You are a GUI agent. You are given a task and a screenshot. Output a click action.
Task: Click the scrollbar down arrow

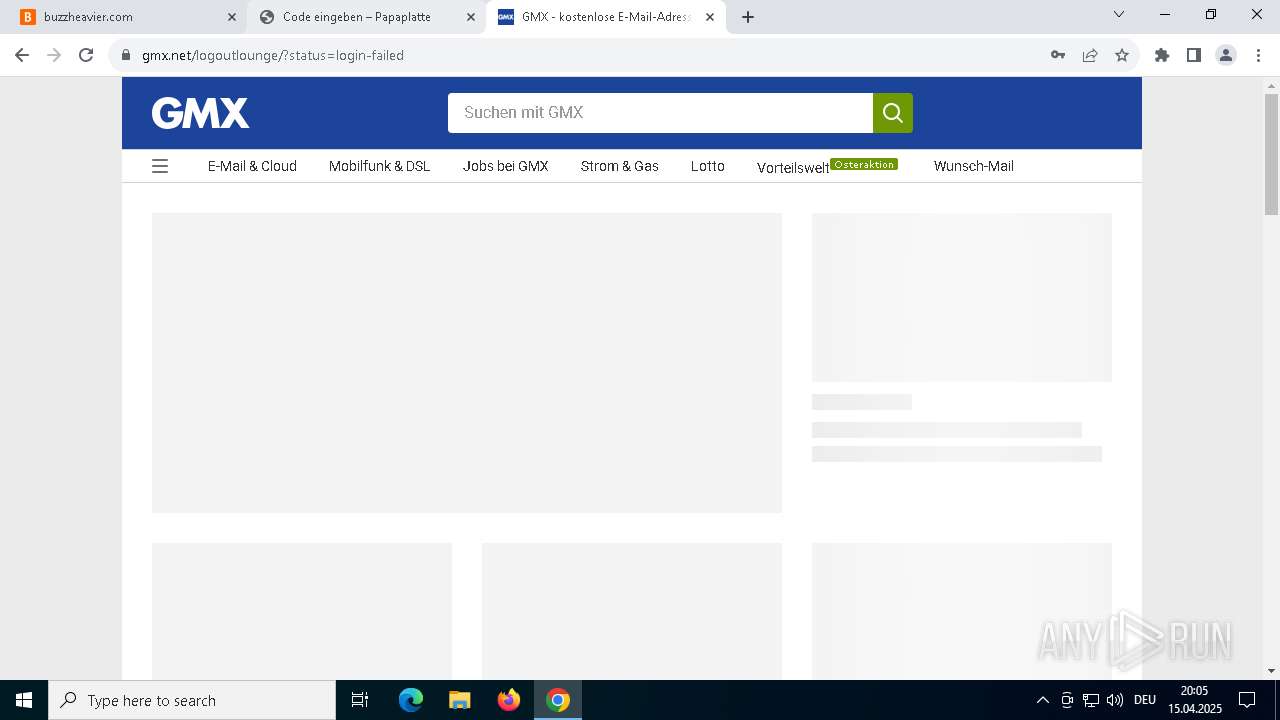point(1271,670)
